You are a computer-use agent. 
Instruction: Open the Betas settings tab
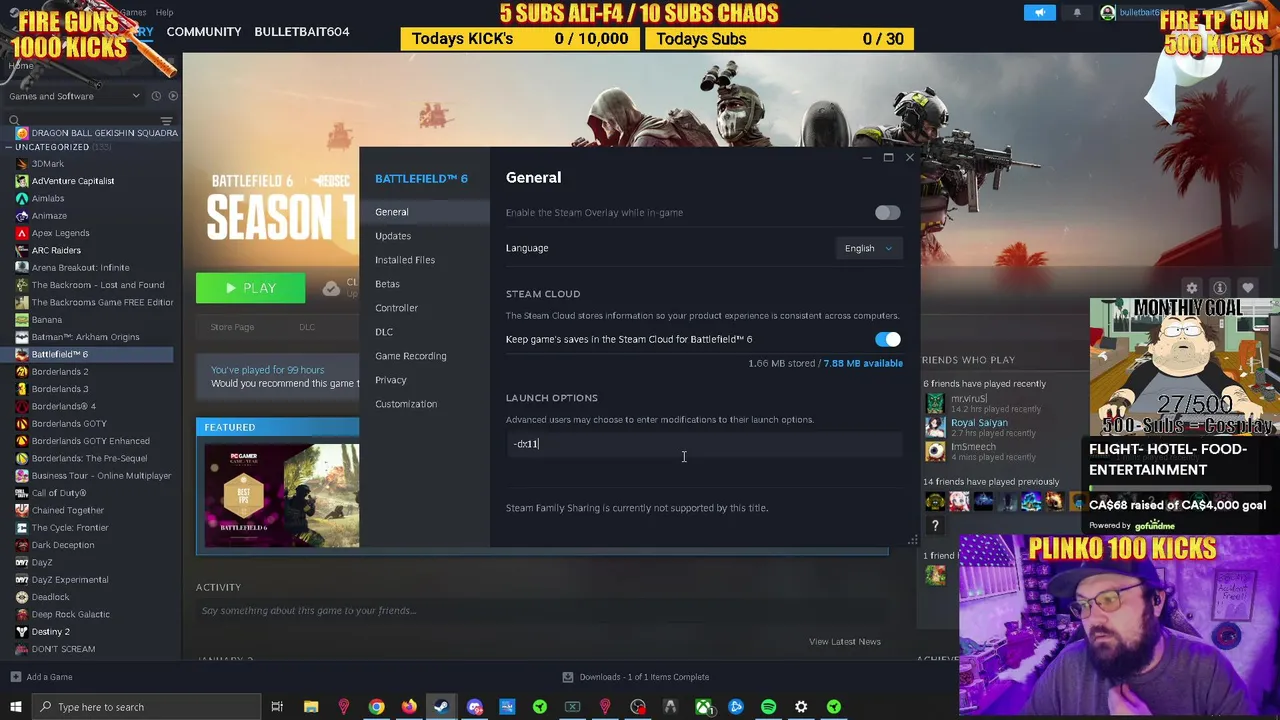point(387,284)
